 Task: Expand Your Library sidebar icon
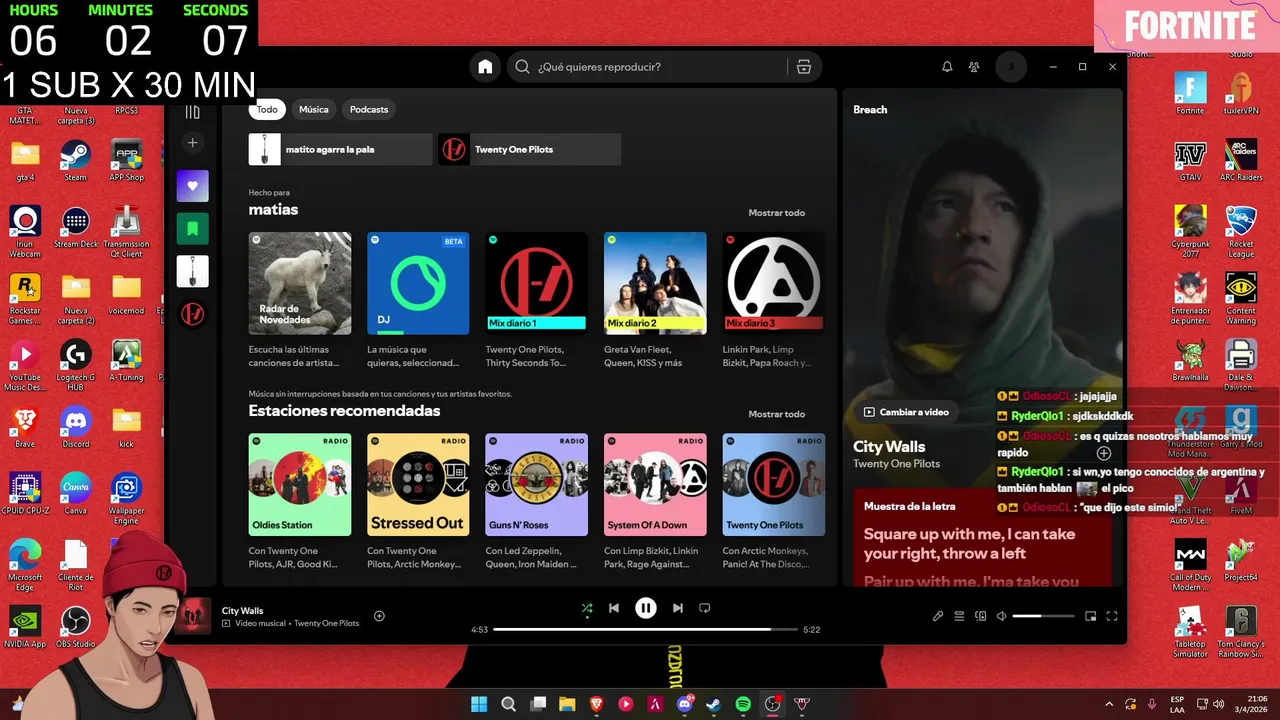(x=193, y=112)
